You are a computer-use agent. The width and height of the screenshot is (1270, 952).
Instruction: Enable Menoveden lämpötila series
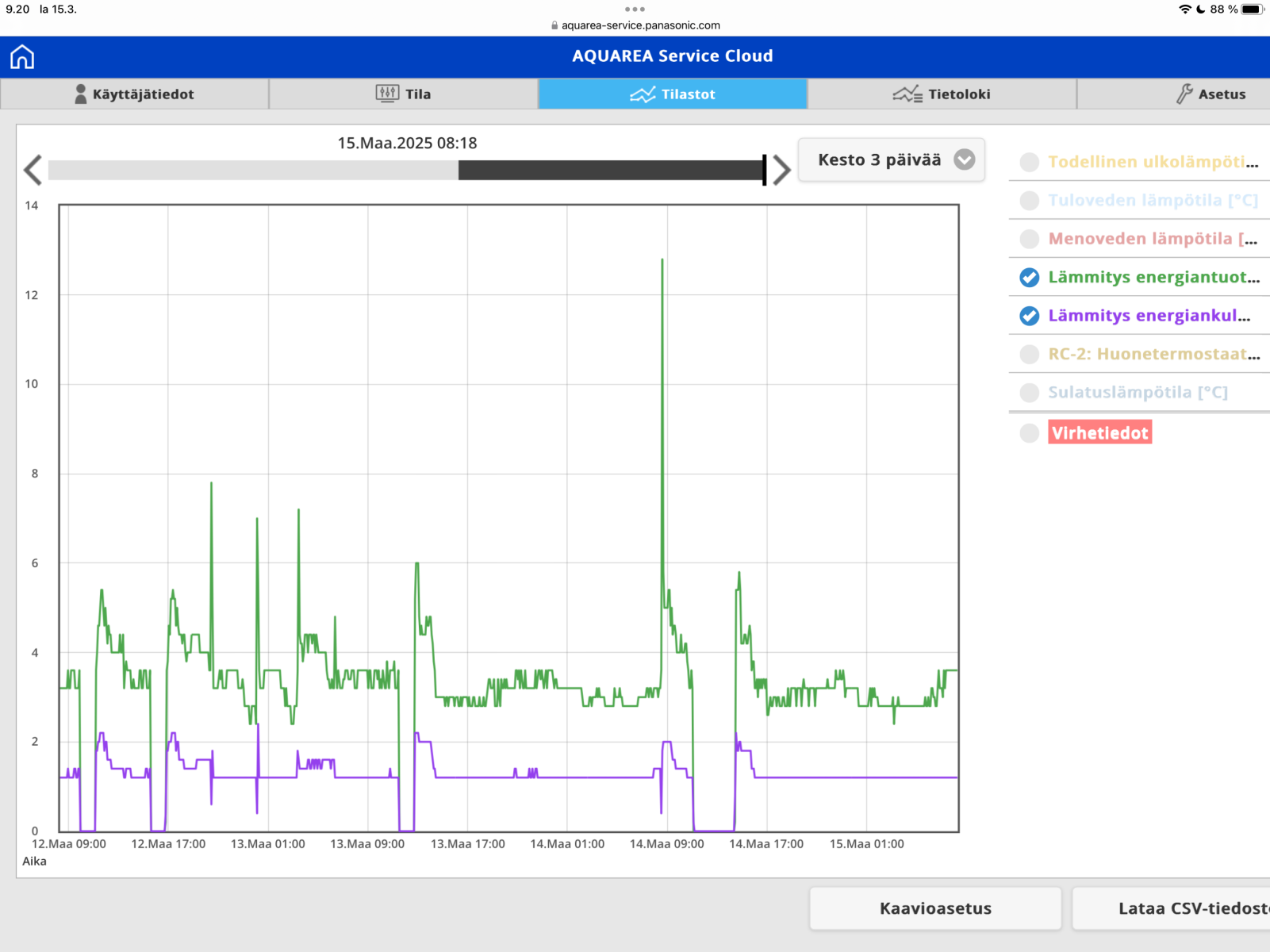tap(1029, 239)
